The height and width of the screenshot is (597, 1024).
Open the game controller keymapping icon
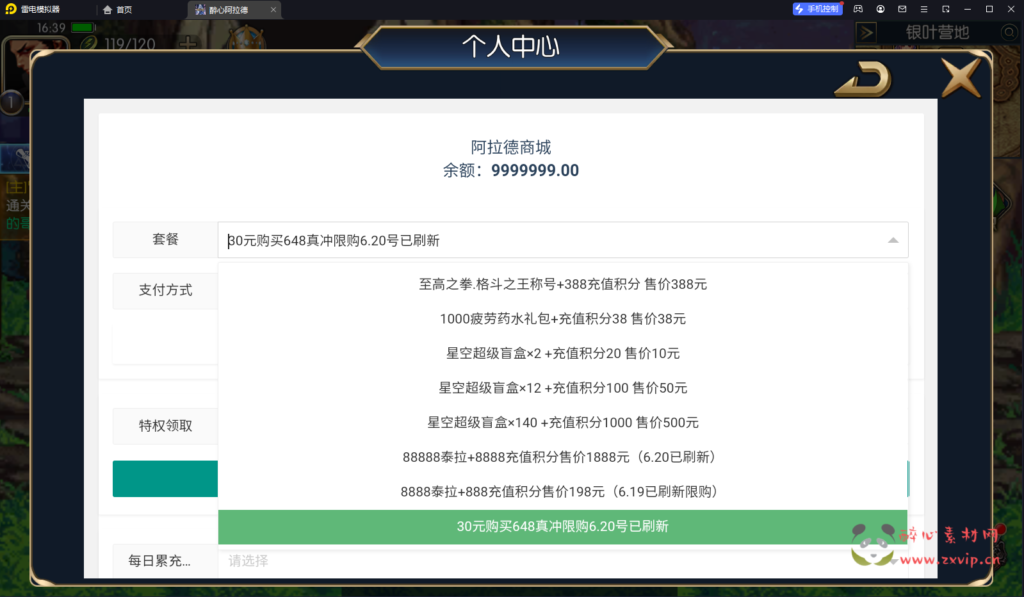pos(858,8)
